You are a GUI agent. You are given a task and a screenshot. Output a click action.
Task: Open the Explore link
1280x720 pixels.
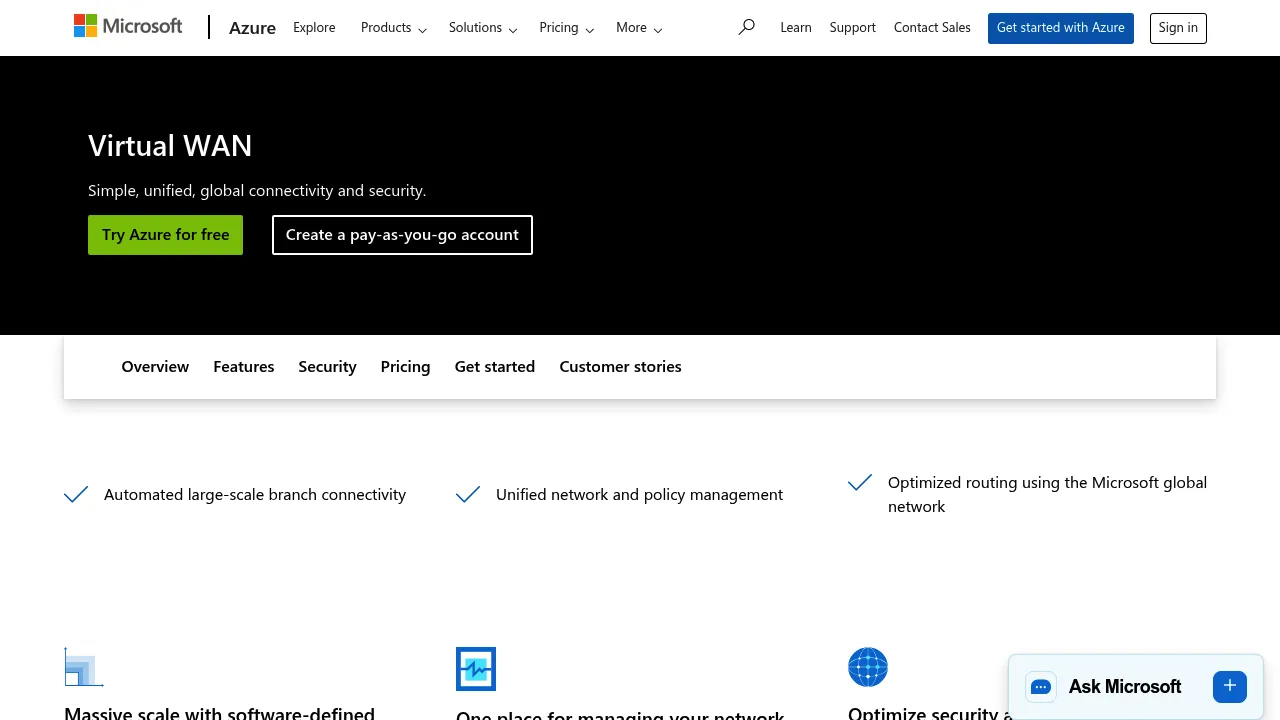coord(314,28)
